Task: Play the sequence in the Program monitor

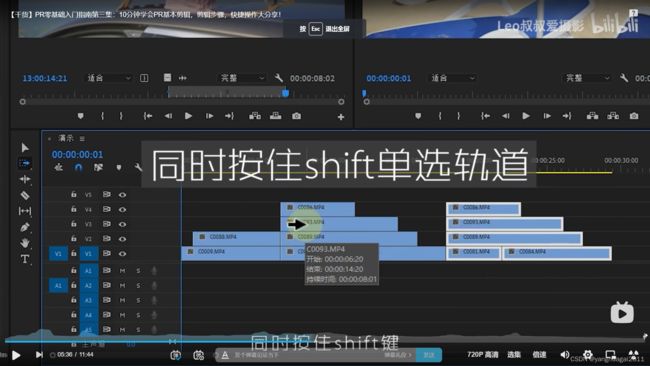Action: pyautogui.click(x=526, y=116)
